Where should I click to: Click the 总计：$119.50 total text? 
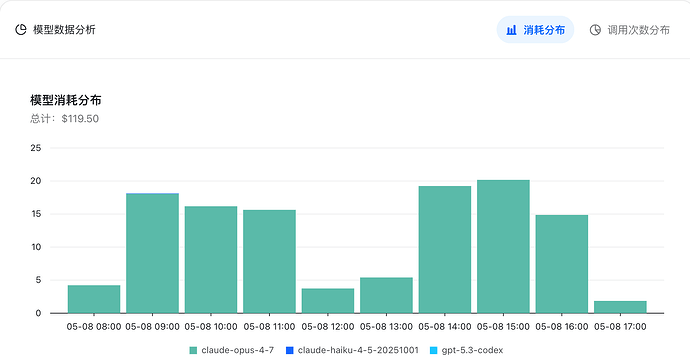64,119
